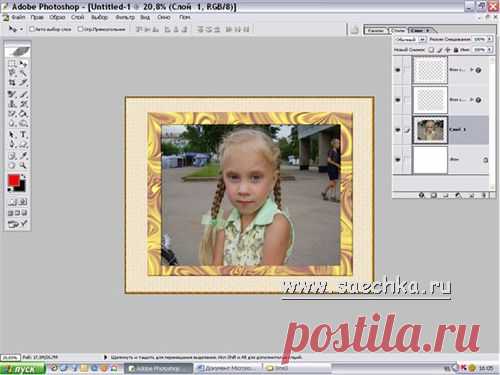
Task: Click the black background color swatch
Action: 22,188
